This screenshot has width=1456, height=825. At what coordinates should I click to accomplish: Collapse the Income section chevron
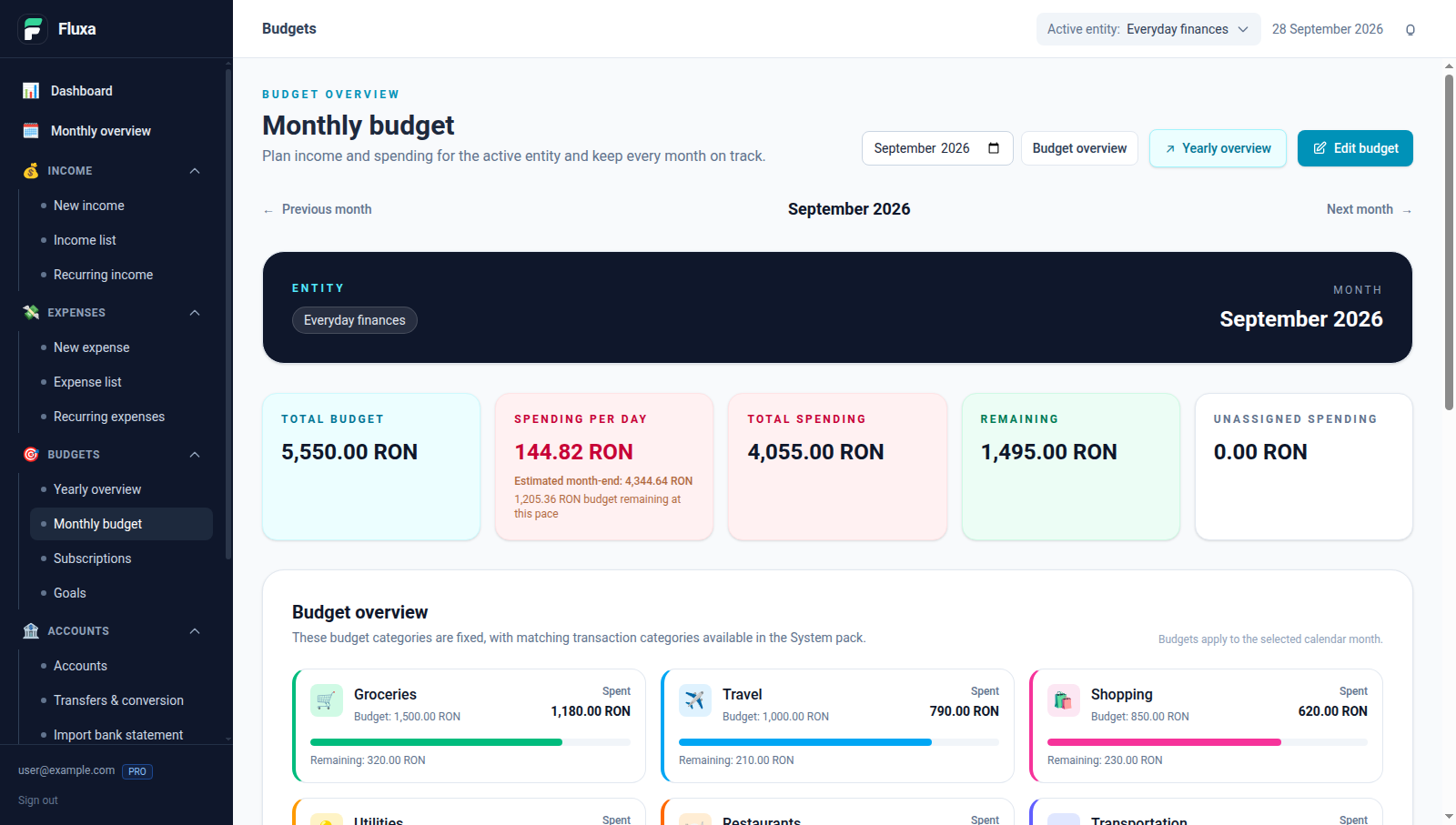(x=195, y=171)
